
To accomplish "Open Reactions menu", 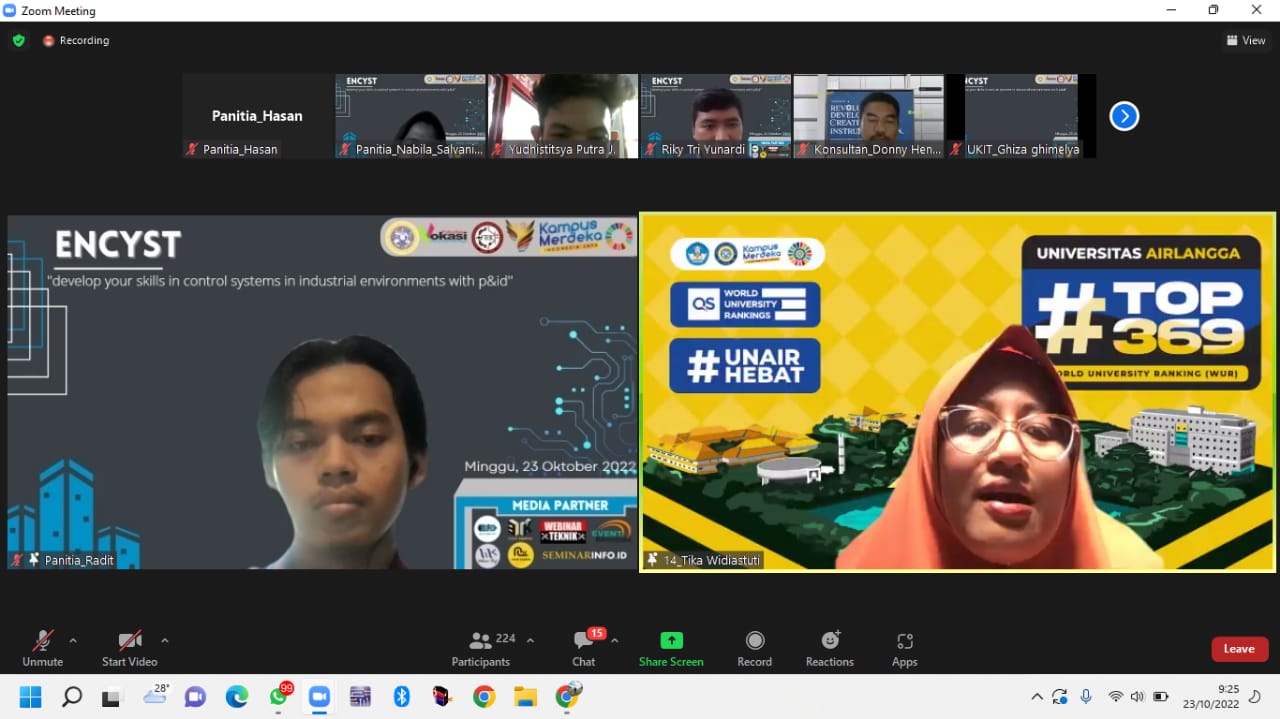I will tap(830, 648).
